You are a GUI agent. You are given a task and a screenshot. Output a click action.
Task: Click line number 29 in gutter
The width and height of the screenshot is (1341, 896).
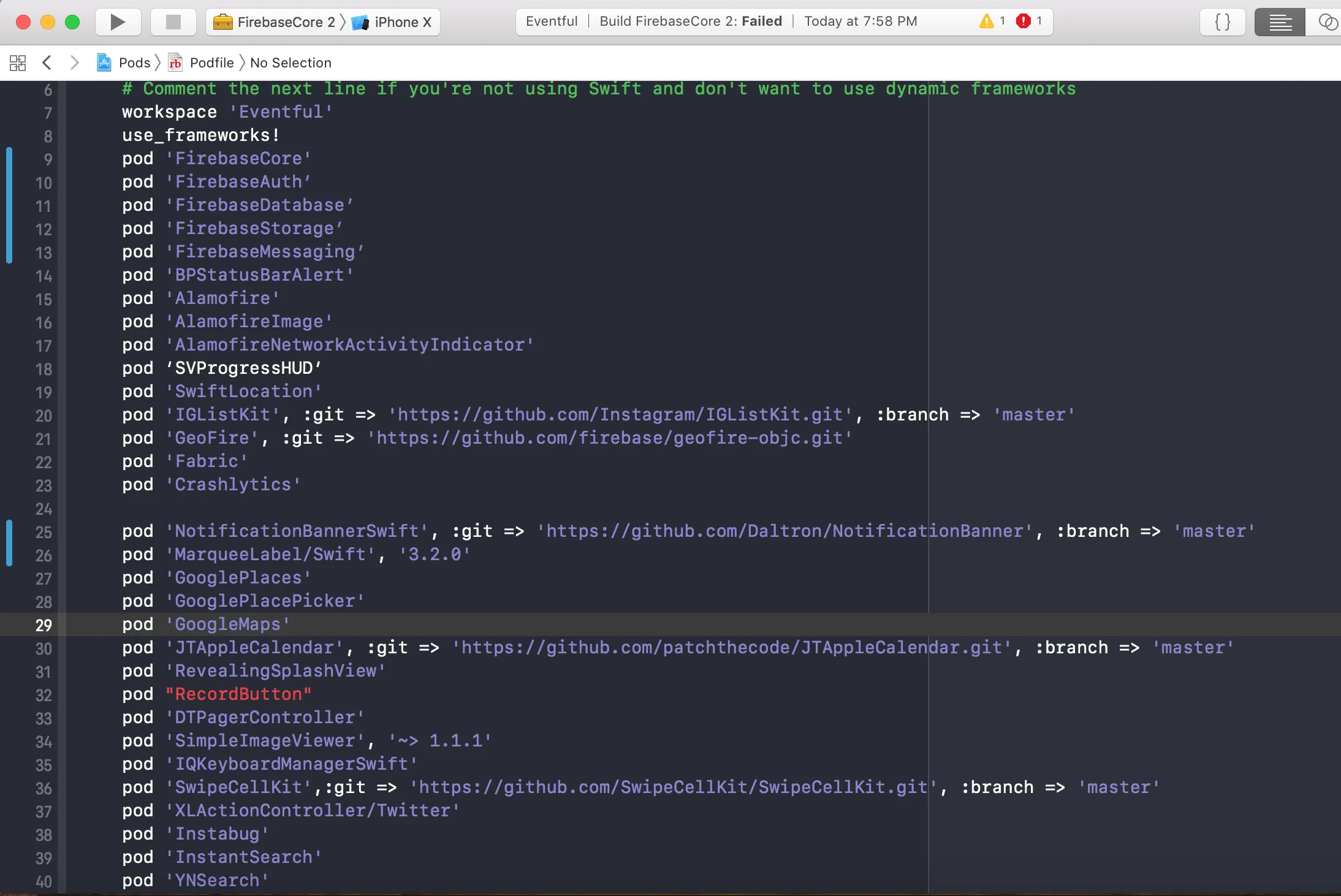(44, 625)
